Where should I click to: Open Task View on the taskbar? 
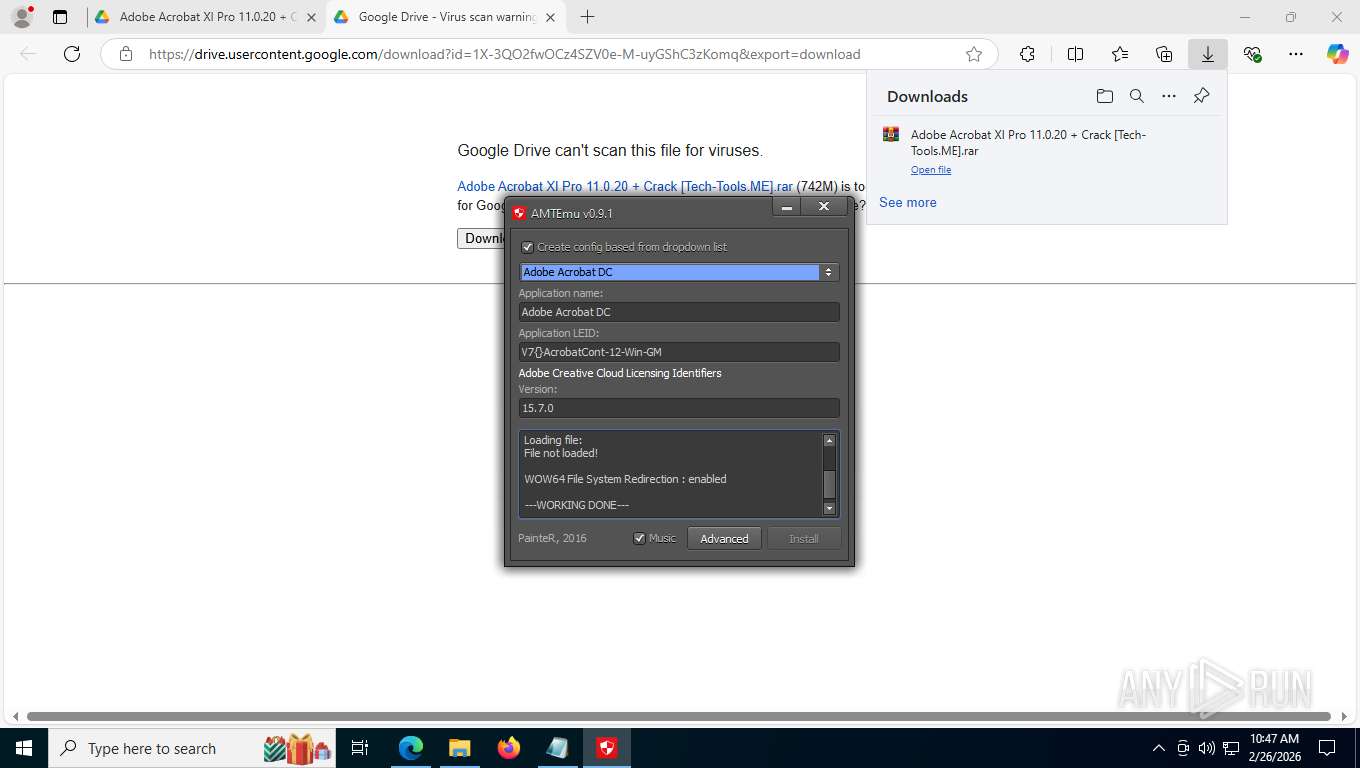[x=361, y=748]
